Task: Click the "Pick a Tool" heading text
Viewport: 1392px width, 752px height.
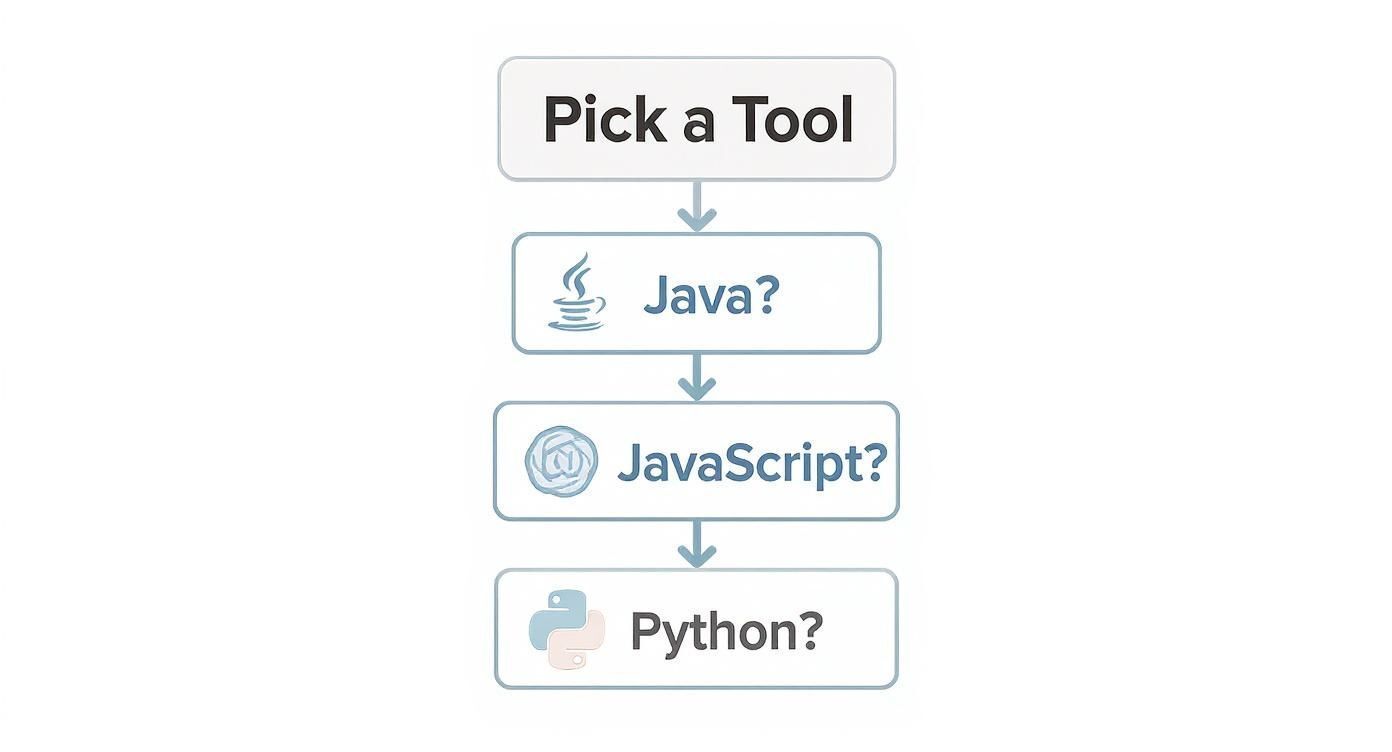Action: 697,120
